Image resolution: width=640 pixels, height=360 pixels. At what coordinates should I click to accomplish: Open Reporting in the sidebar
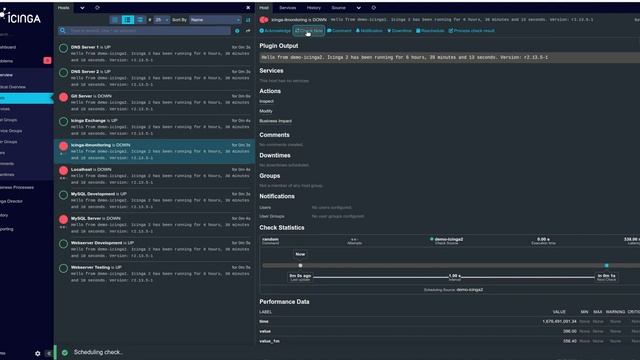[7, 229]
